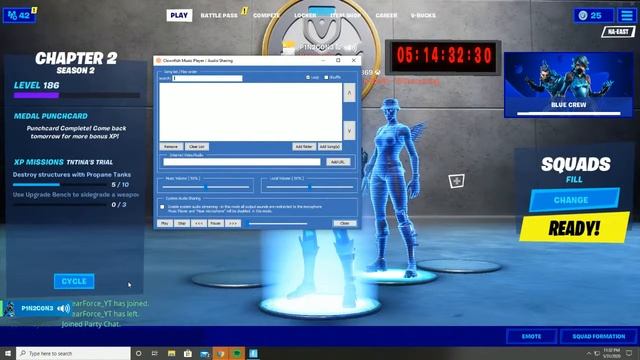The height and width of the screenshot is (360, 640).
Task: Click the Stop button in Clownfish
Action: click(182, 223)
